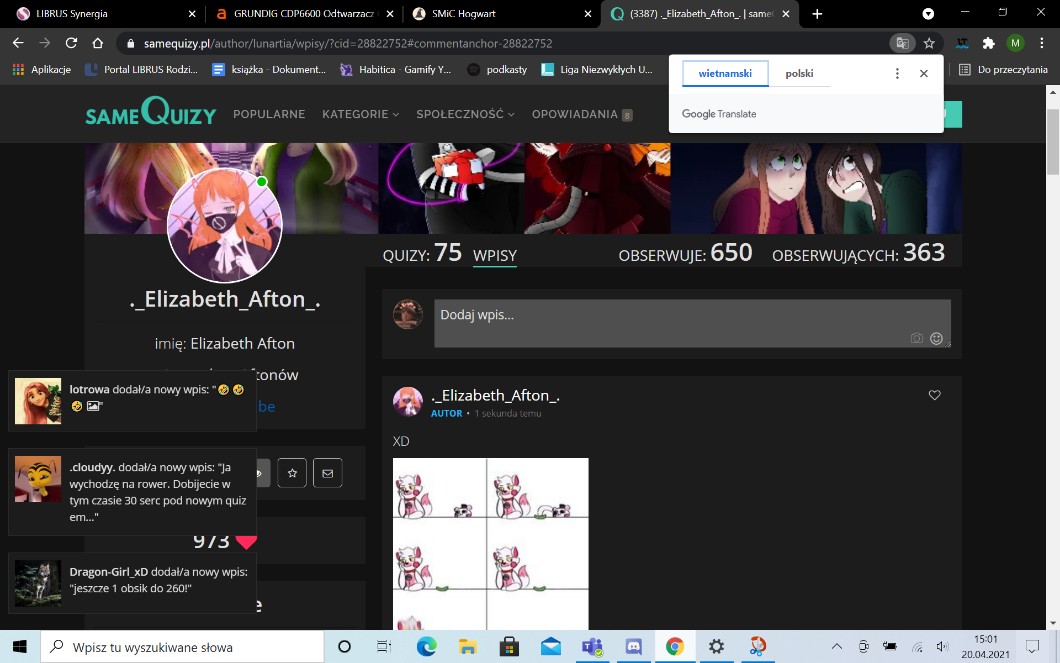The width and height of the screenshot is (1060, 663).
Task: Click the Google Translate icon in address bar
Action: click(x=902, y=43)
